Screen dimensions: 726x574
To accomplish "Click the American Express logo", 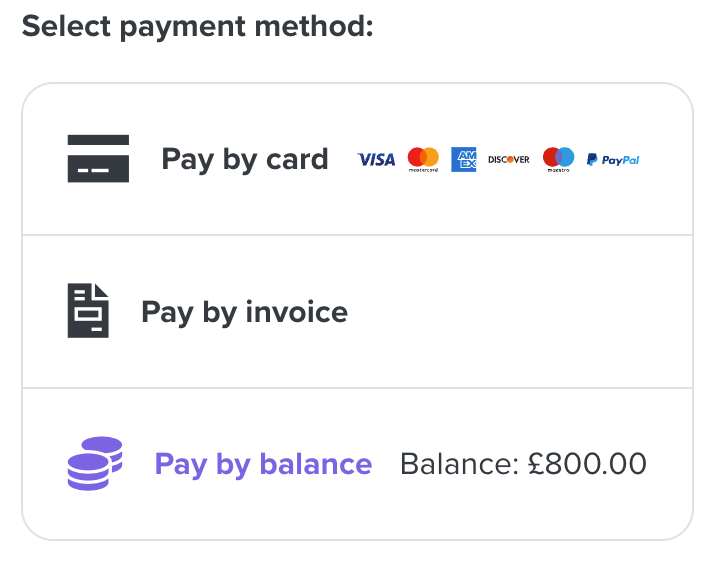I will [463, 159].
